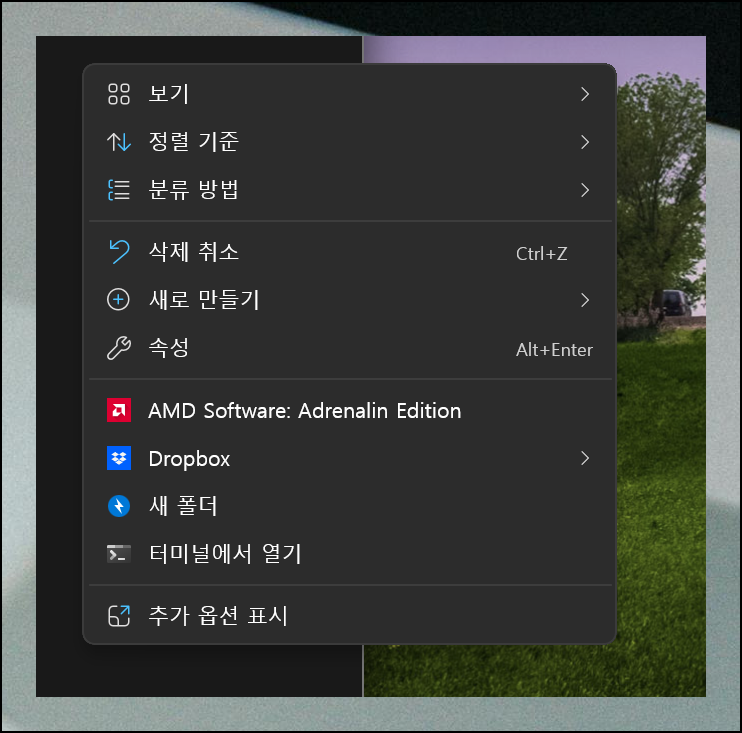Expand the 보기 submenu chevron
The height and width of the screenshot is (733, 742).
click(x=585, y=94)
